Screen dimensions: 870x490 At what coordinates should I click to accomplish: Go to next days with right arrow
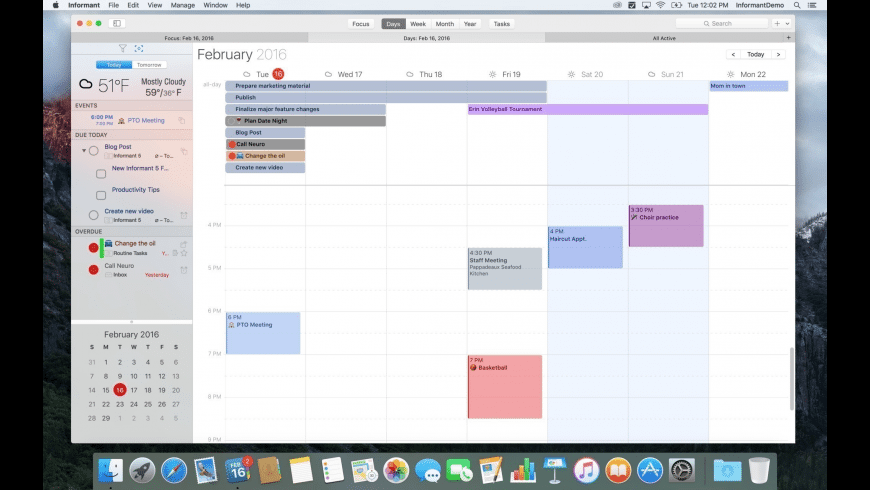(x=778, y=54)
